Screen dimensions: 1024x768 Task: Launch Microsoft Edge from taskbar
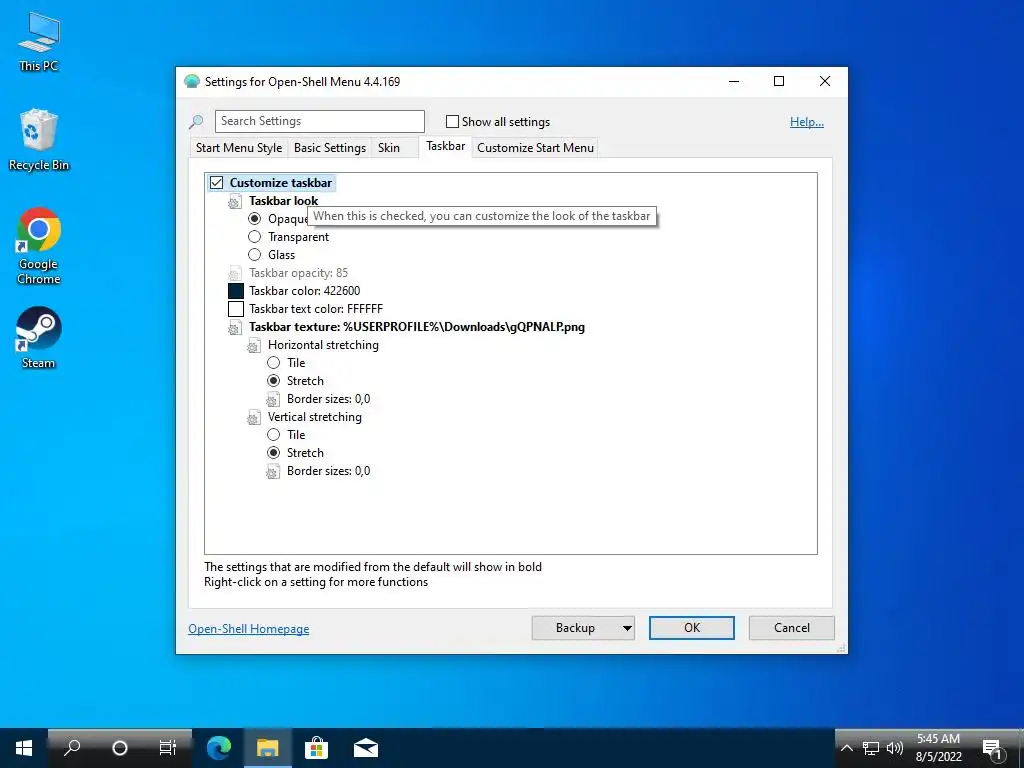219,748
